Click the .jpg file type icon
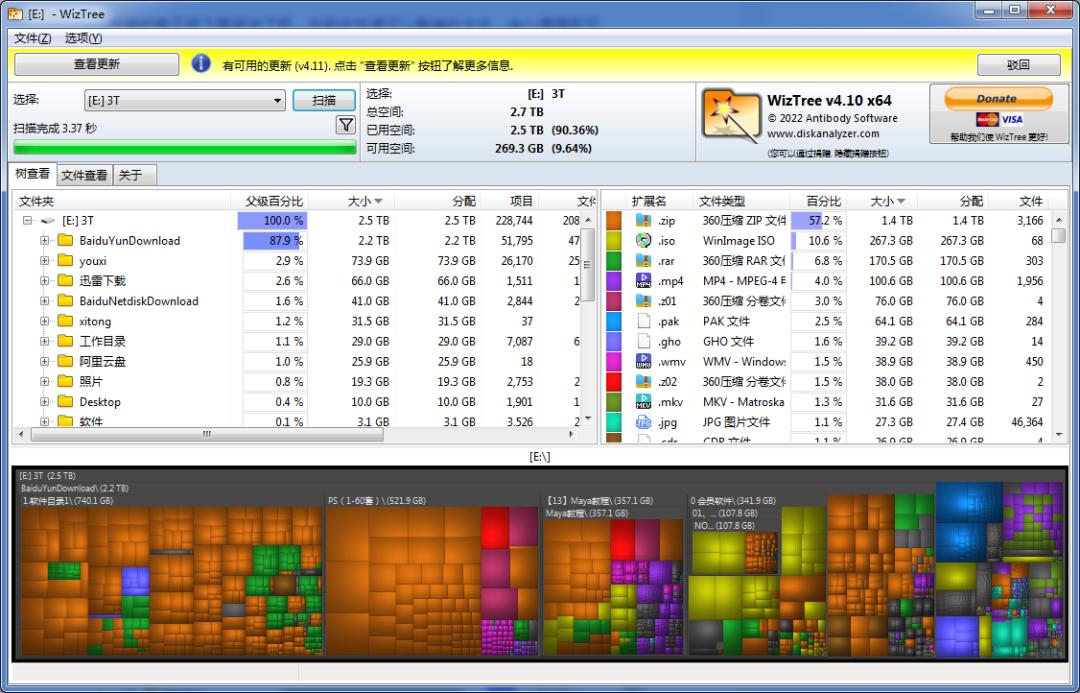Viewport: 1080px width, 693px height. pos(643,422)
